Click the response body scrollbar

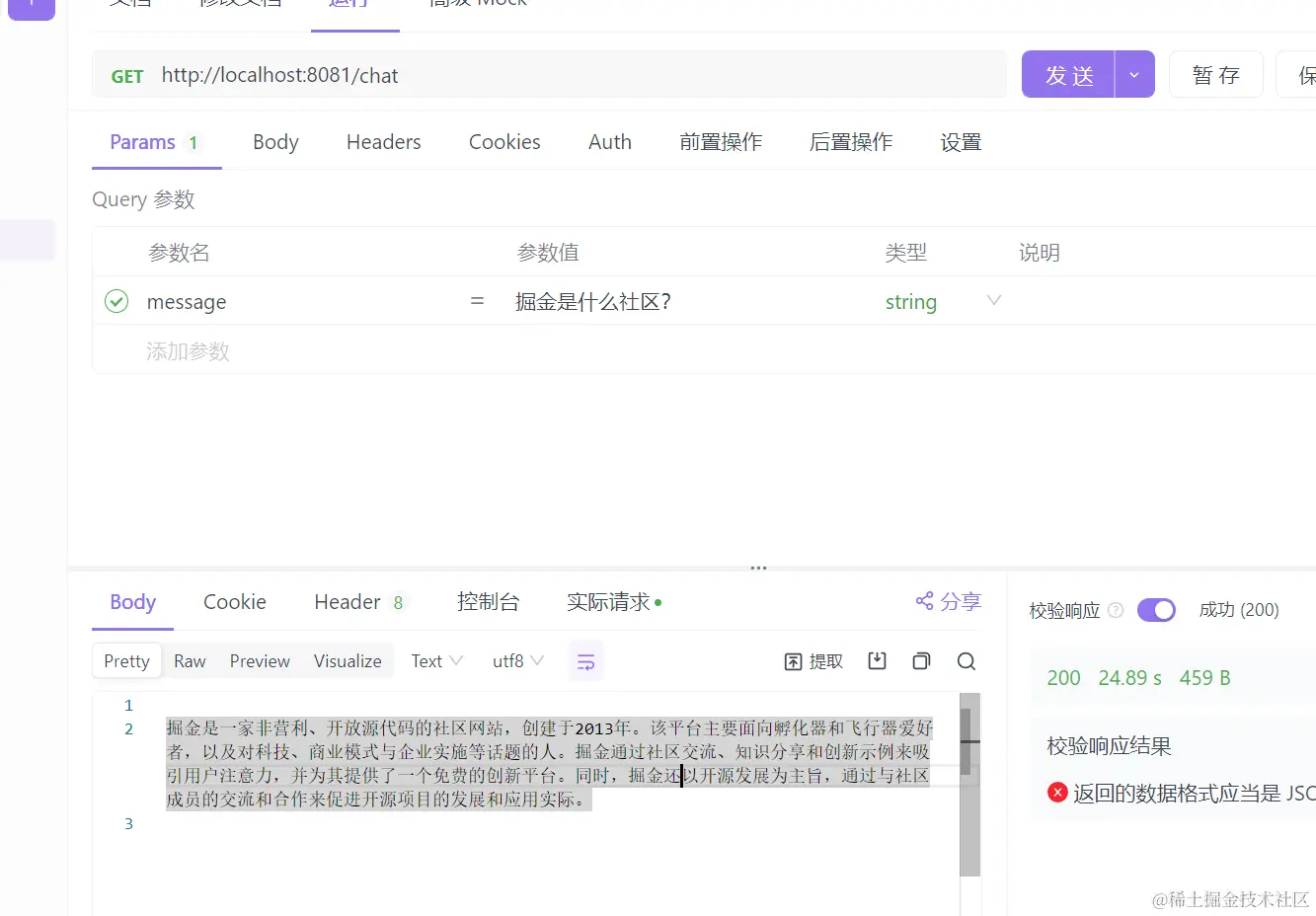(x=969, y=785)
